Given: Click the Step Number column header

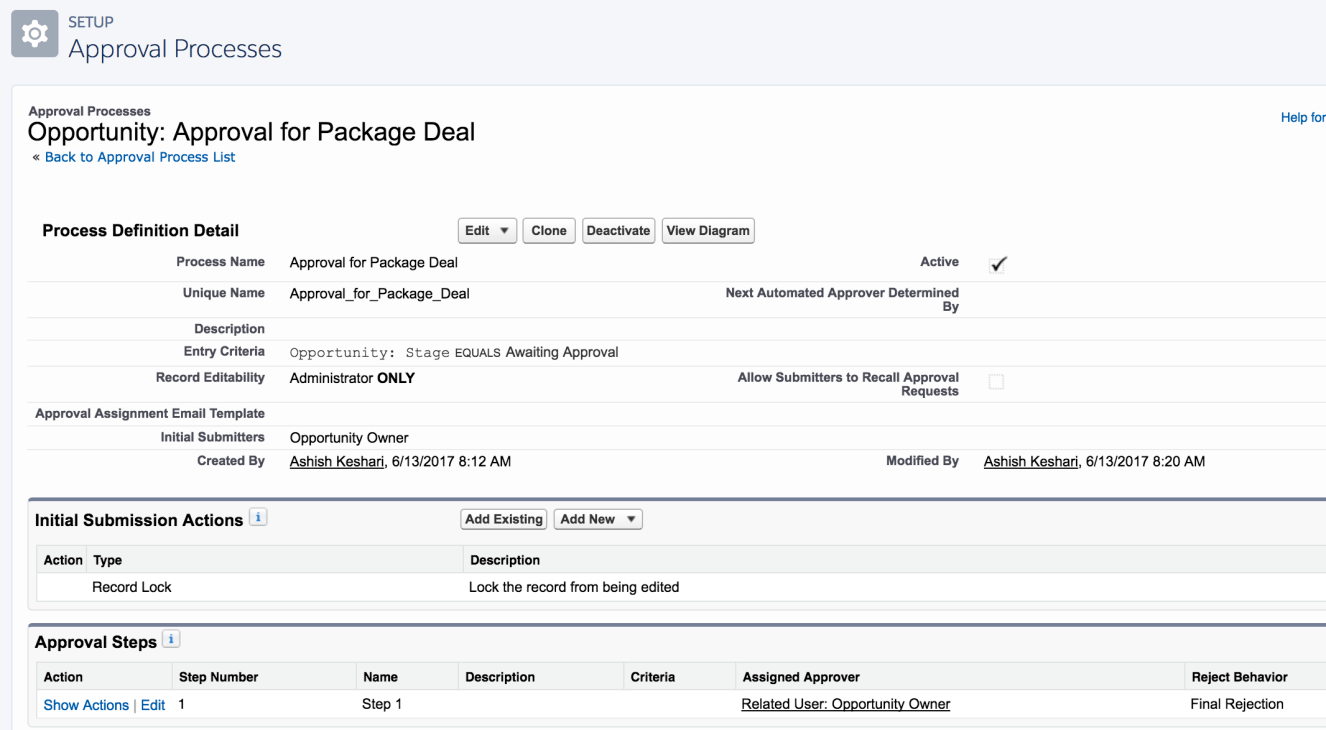Looking at the screenshot, I should pyautogui.click(x=218, y=677).
